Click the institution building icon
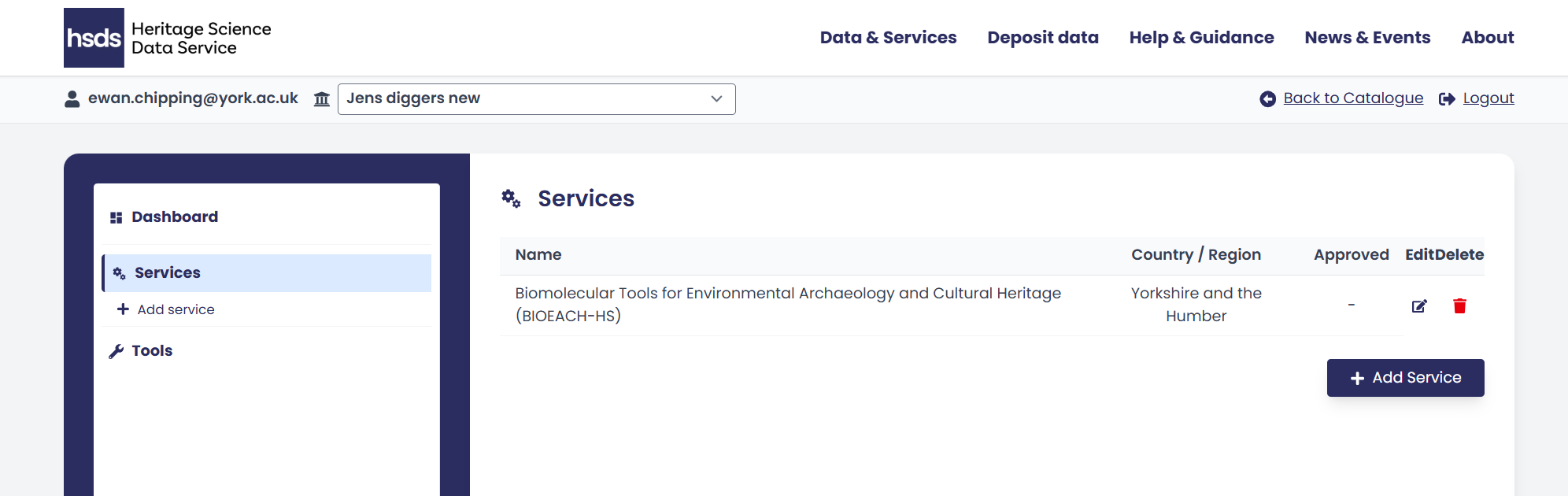 tap(322, 99)
